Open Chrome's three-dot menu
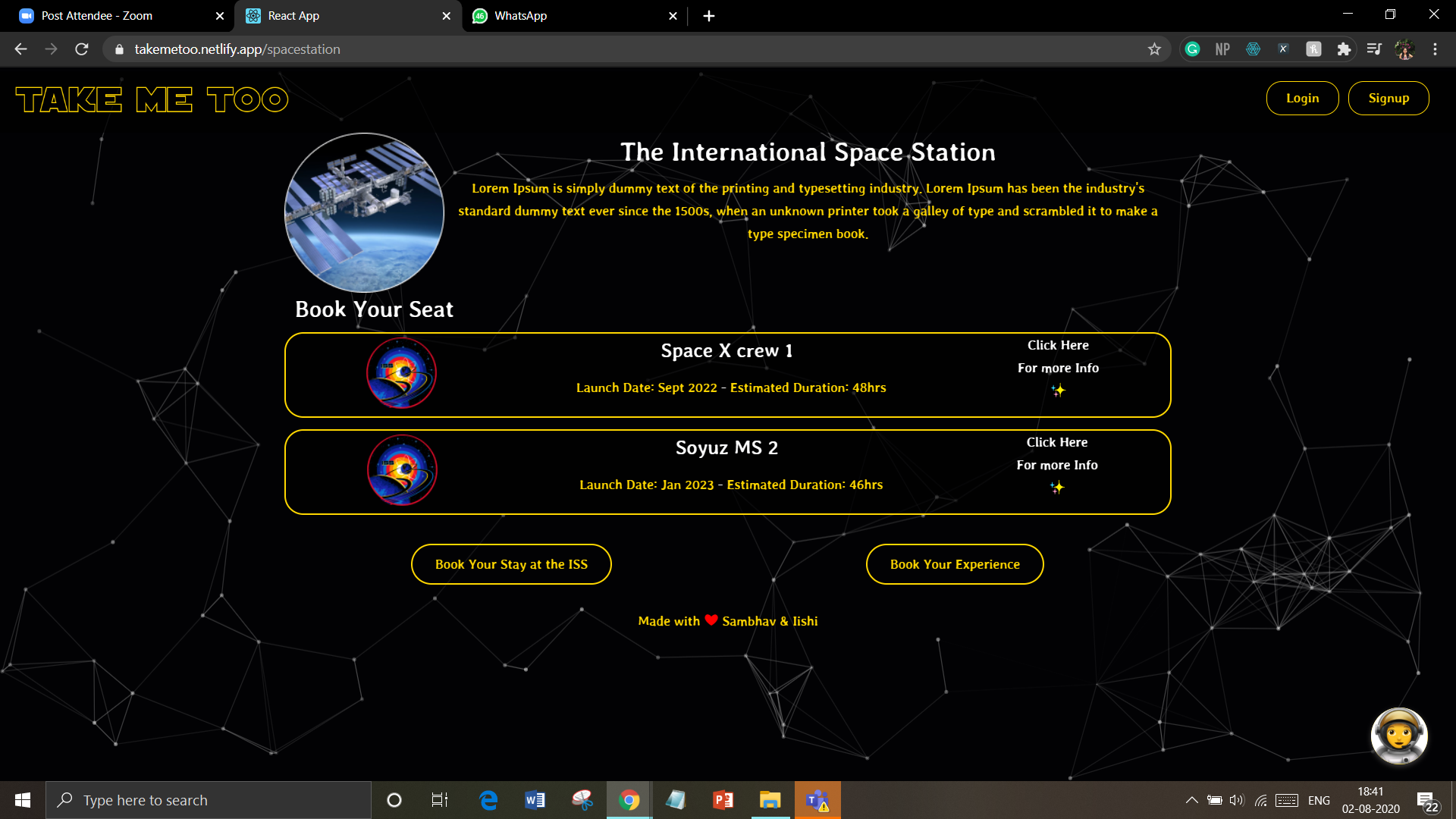This screenshot has width=1456, height=819. [x=1435, y=49]
